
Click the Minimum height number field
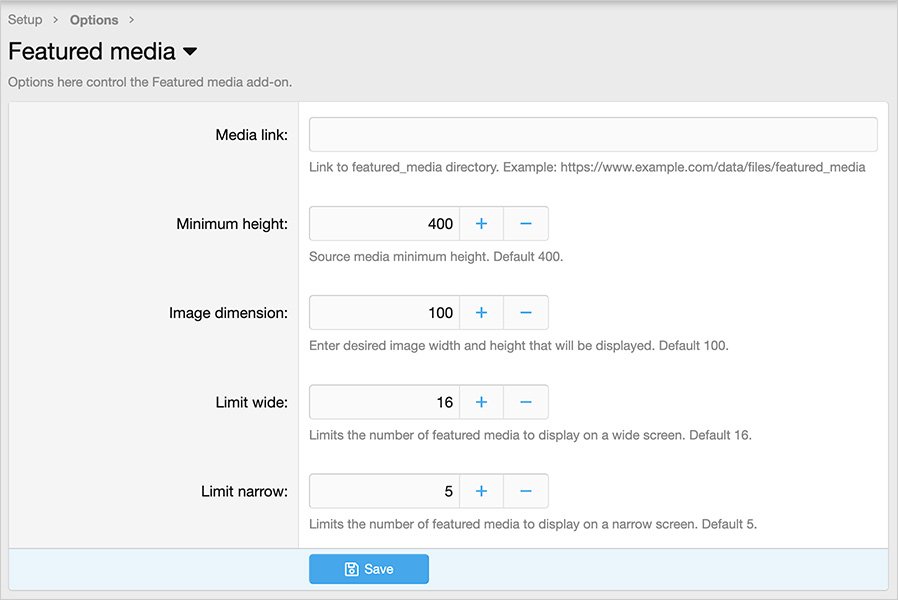click(384, 224)
